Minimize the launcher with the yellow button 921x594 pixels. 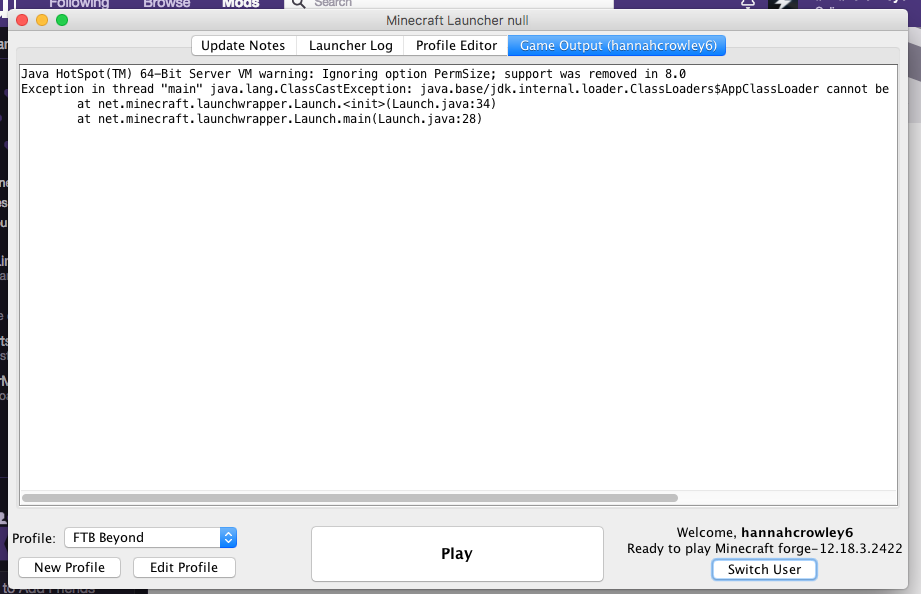pyautogui.click(x=42, y=21)
